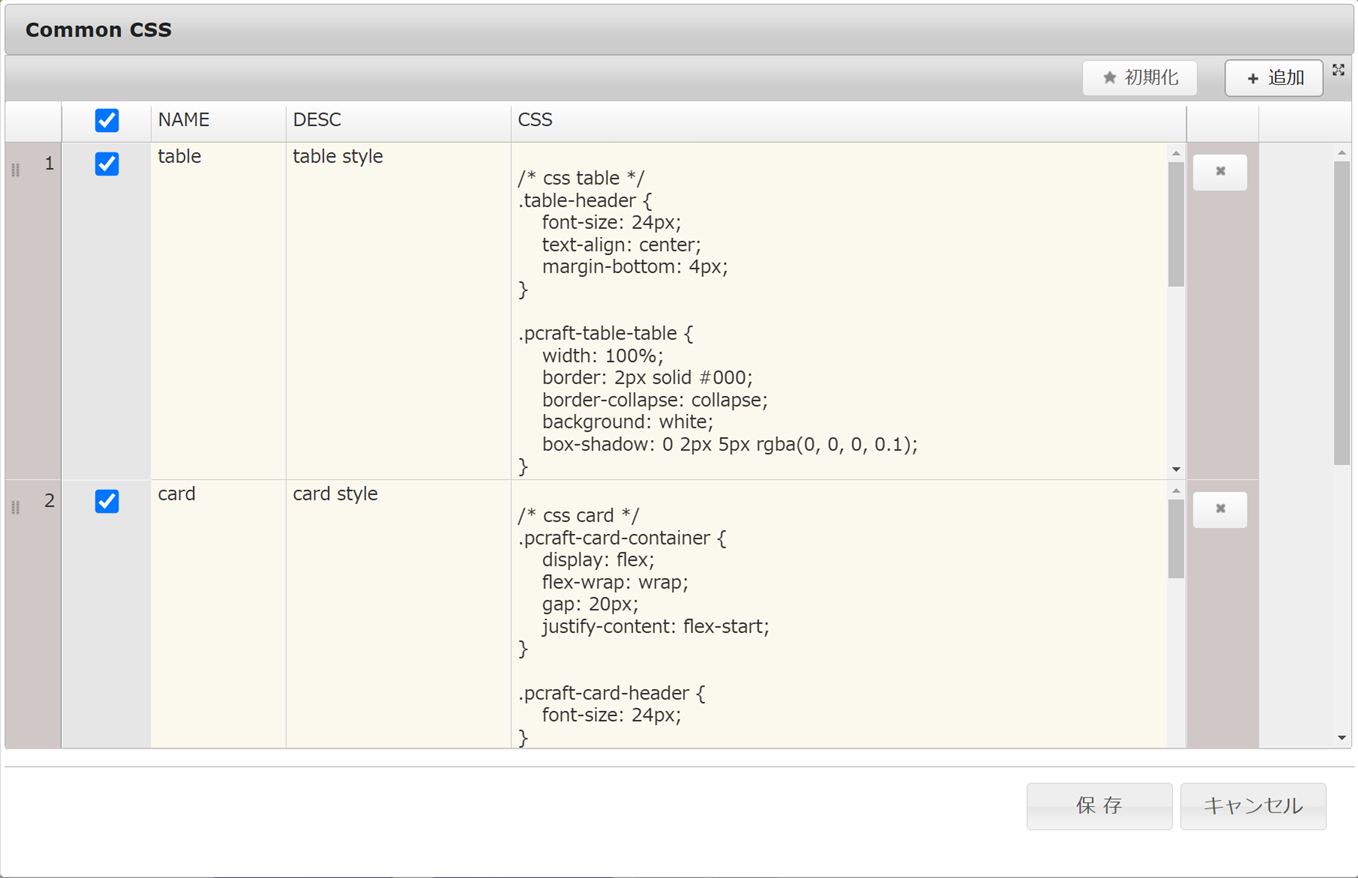Image resolution: width=1358 pixels, height=878 pixels.
Task: Click into the card CSS code area
Action: coord(840,614)
